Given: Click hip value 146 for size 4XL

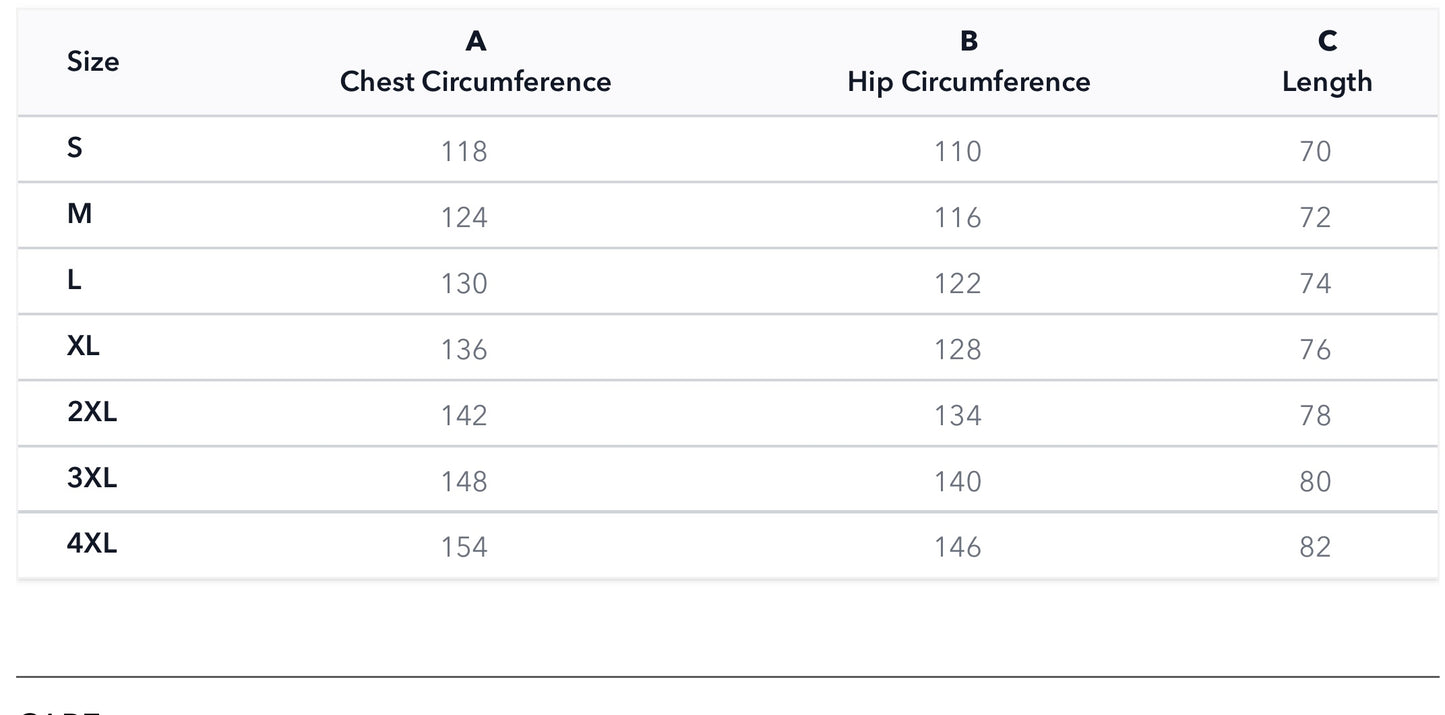Looking at the screenshot, I should click(x=958, y=548).
